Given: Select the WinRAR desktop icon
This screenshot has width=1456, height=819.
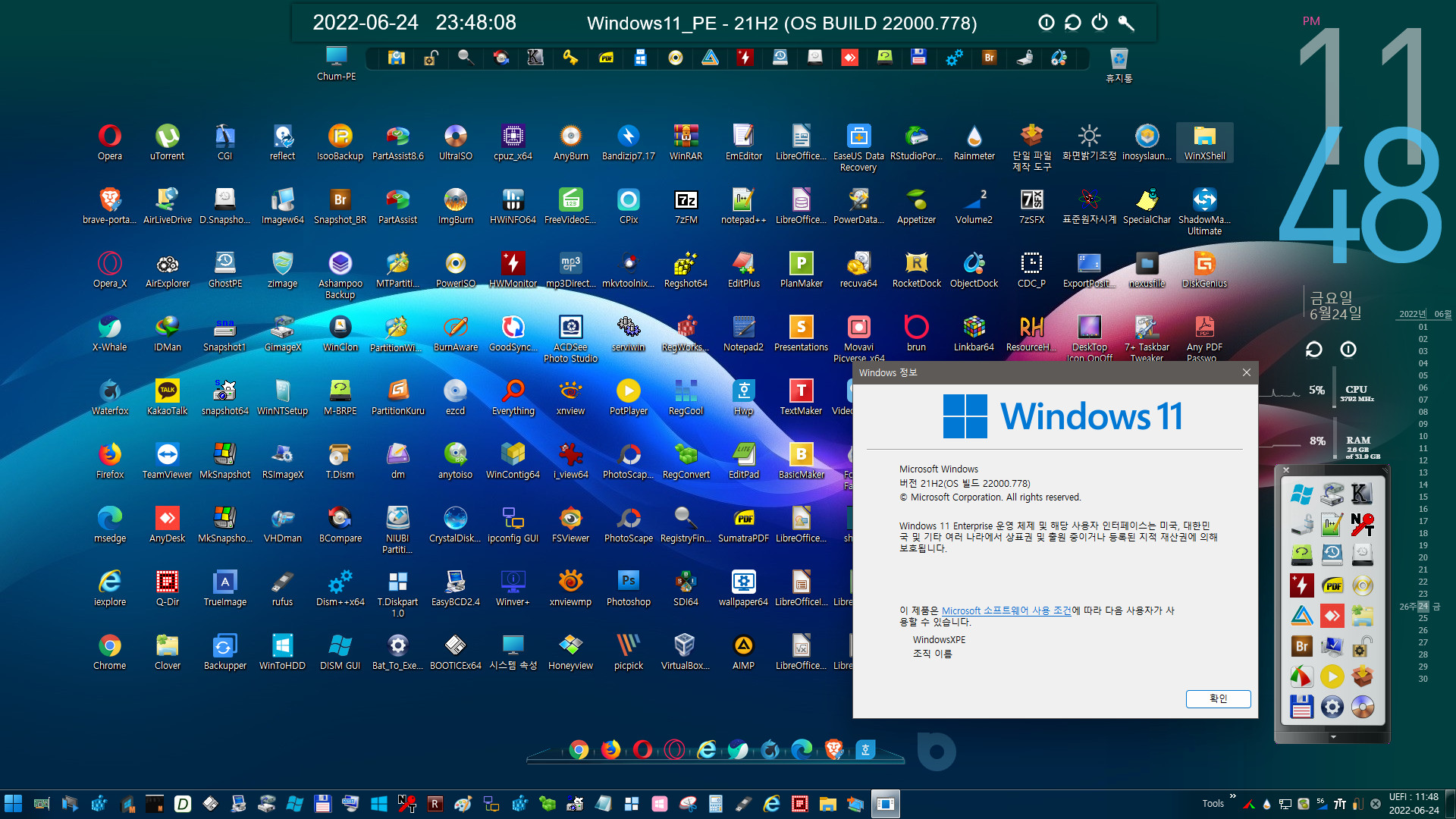Looking at the screenshot, I should [686, 143].
